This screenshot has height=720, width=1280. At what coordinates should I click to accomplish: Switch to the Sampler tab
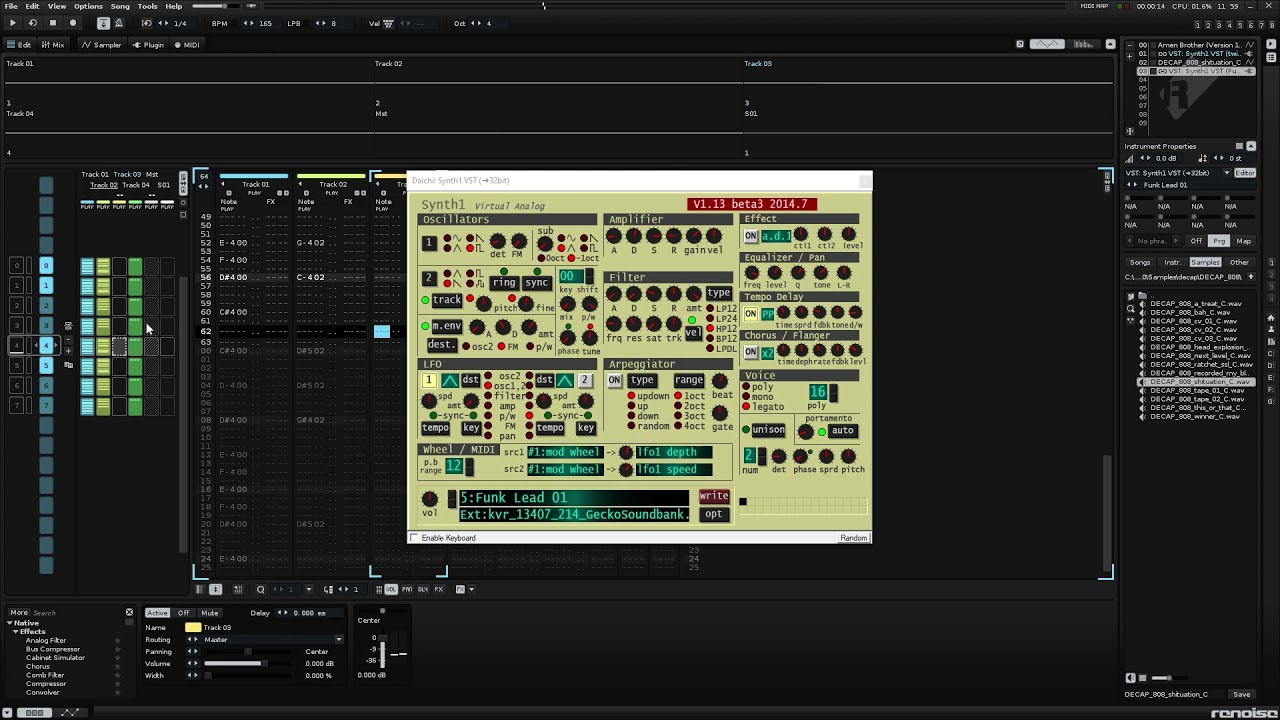coord(102,45)
